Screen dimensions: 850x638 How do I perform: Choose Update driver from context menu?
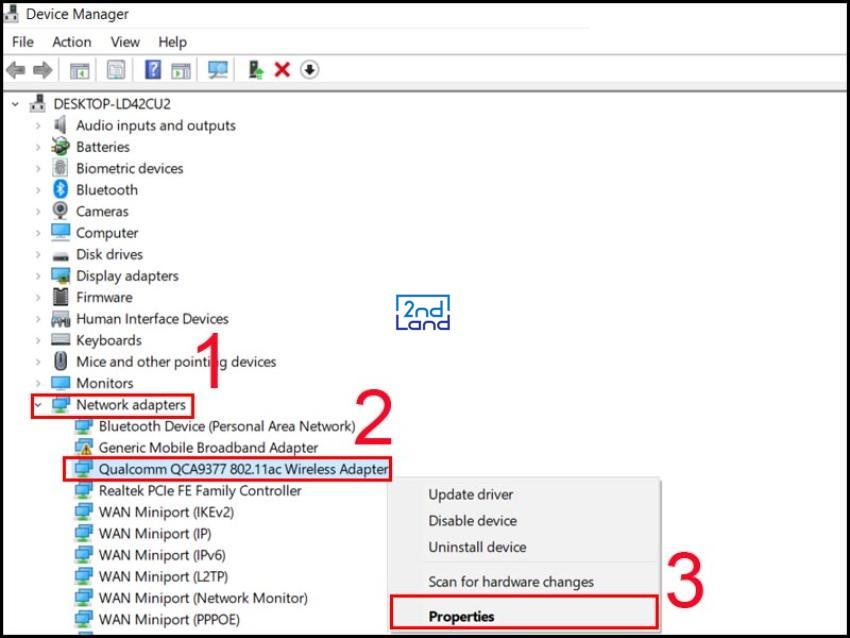click(471, 494)
